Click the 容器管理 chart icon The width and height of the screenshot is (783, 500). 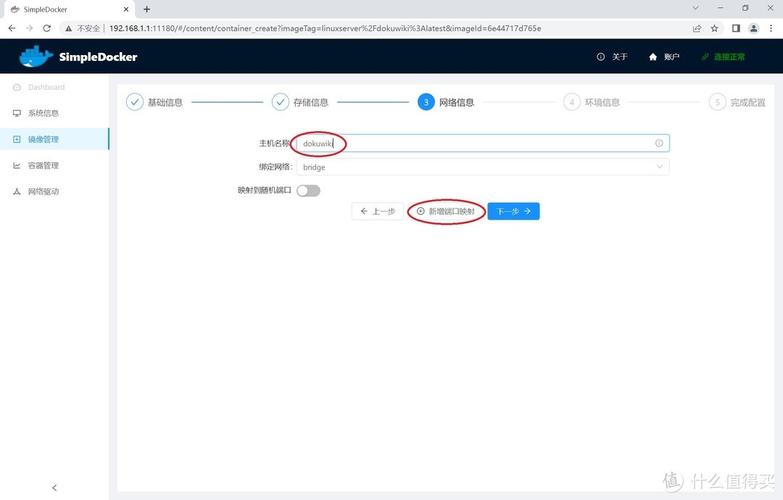pyautogui.click(x=17, y=165)
